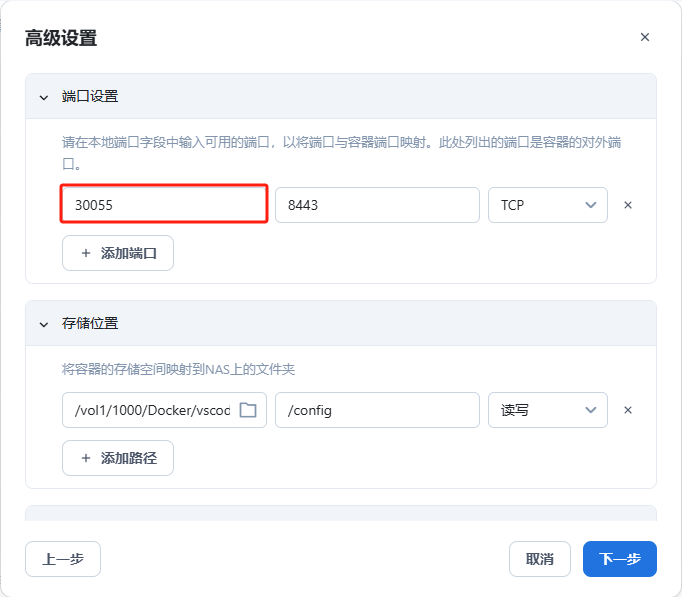Browse folders with the folder icon
The width and height of the screenshot is (682, 597).
pyautogui.click(x=248, y=410)
